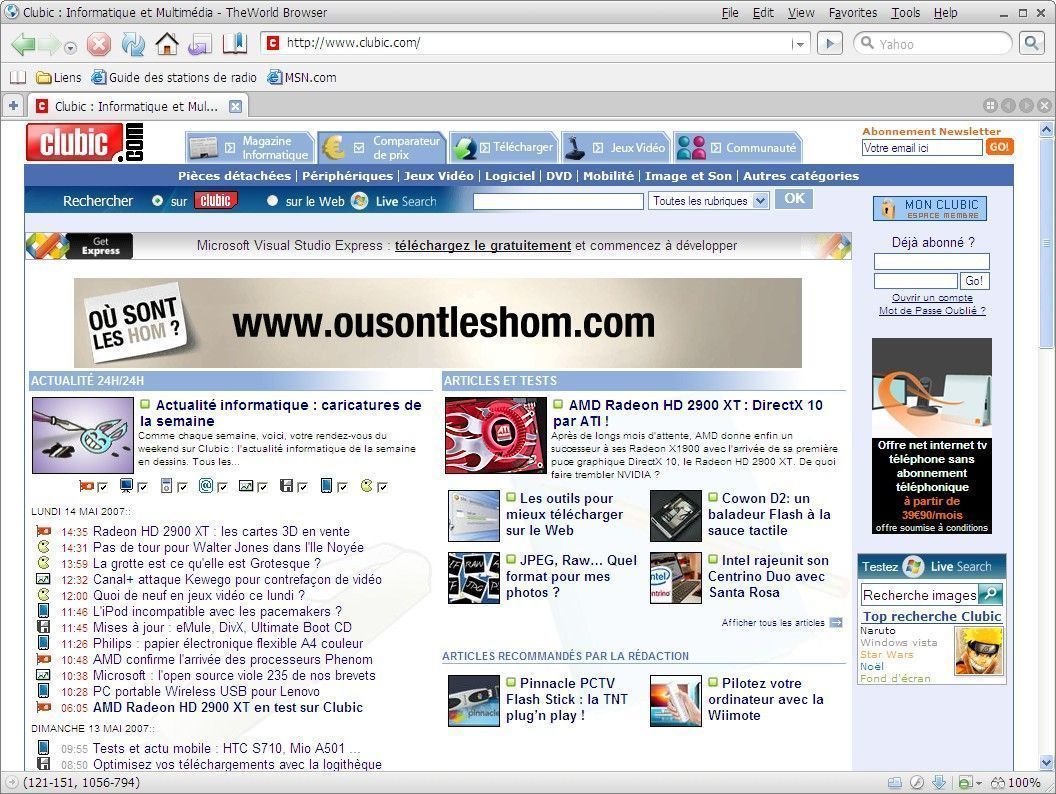Click the scrollbar down arrow
The height and width of the screenshot is (794, 1056).
[1046, 763]
